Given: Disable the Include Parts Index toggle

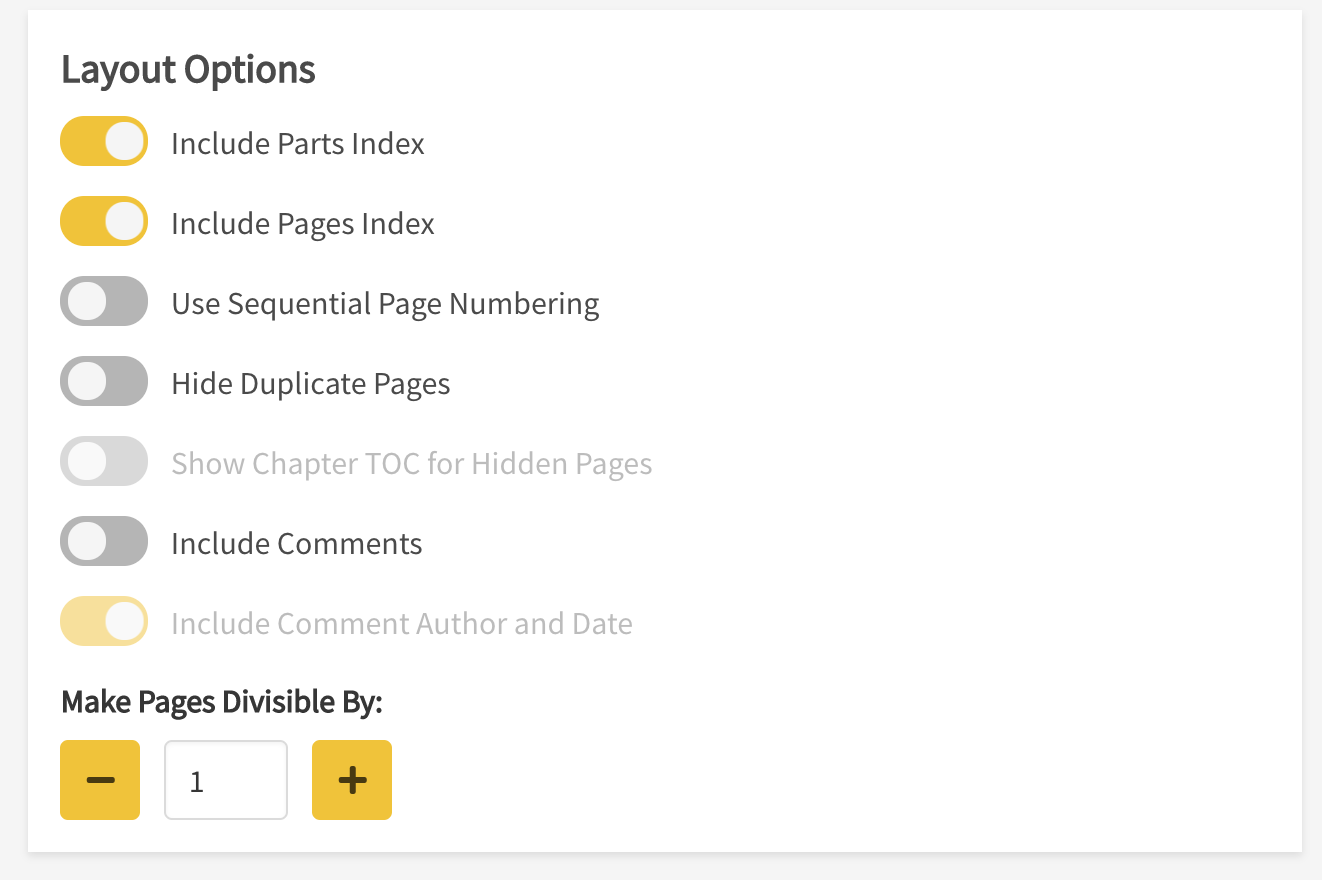Looking at the screenshot, I should pos(104,141).
